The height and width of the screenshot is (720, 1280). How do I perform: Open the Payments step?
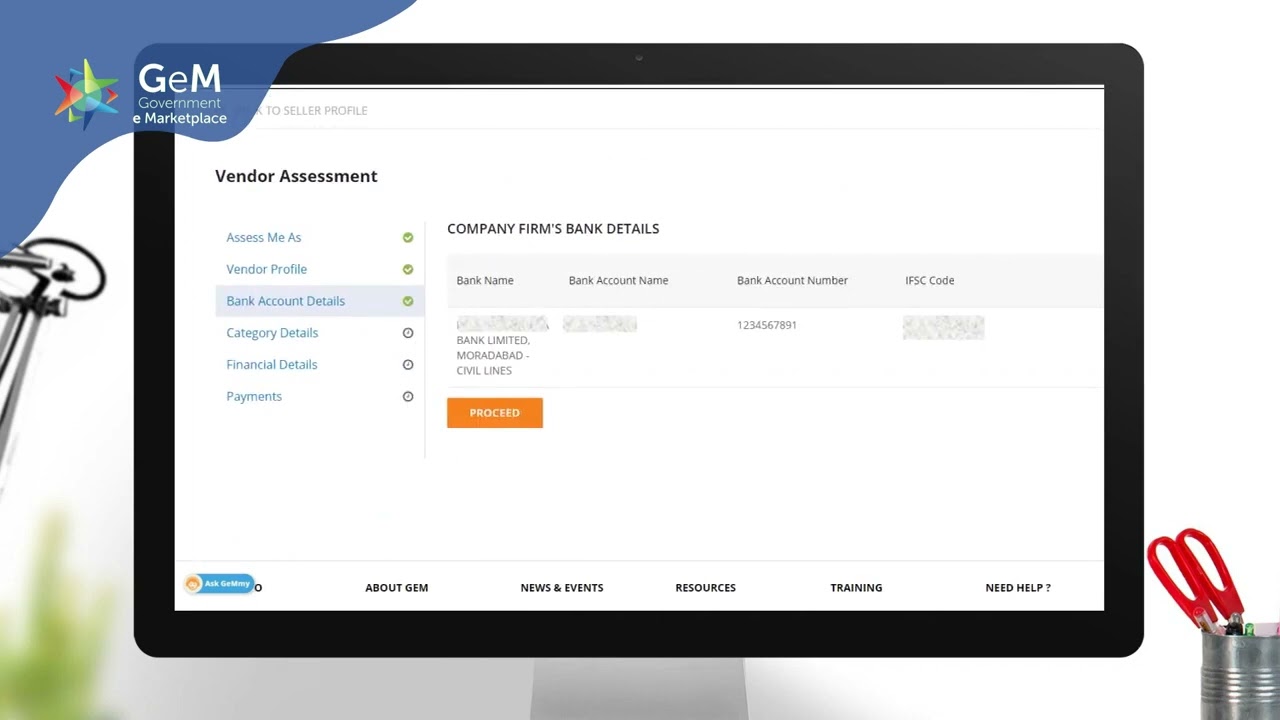coord(254,397)
